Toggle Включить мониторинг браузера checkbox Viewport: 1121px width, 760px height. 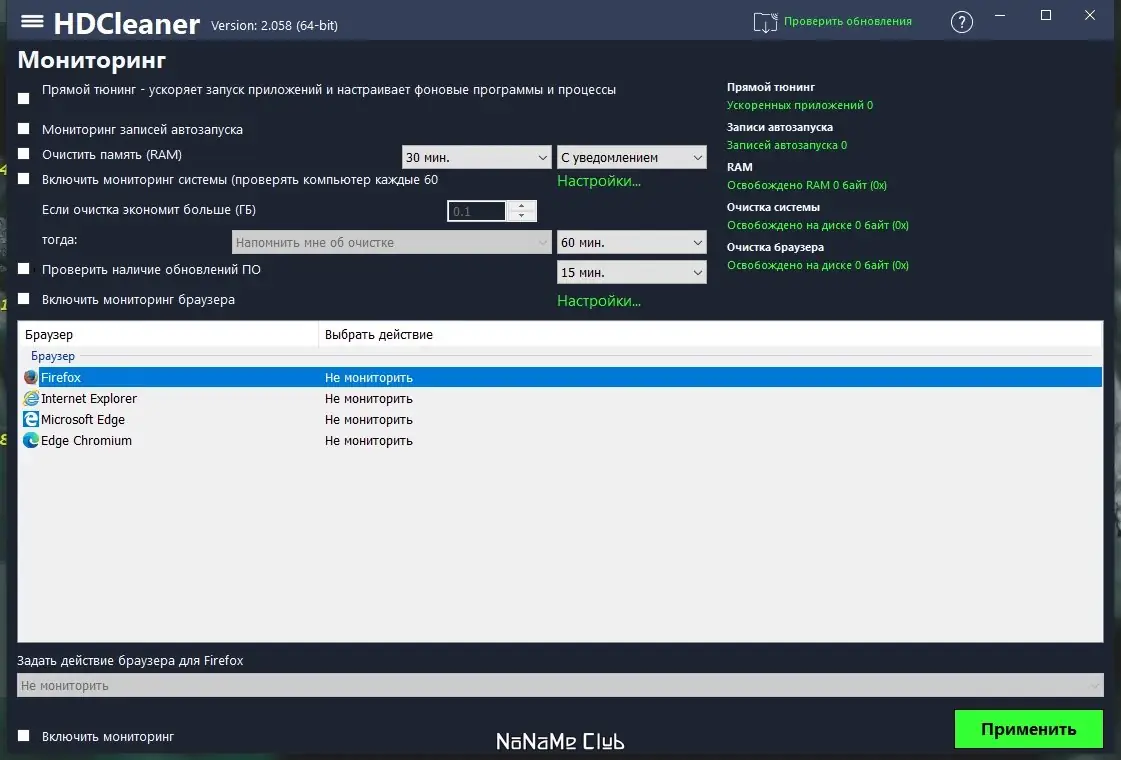point(24,299)
